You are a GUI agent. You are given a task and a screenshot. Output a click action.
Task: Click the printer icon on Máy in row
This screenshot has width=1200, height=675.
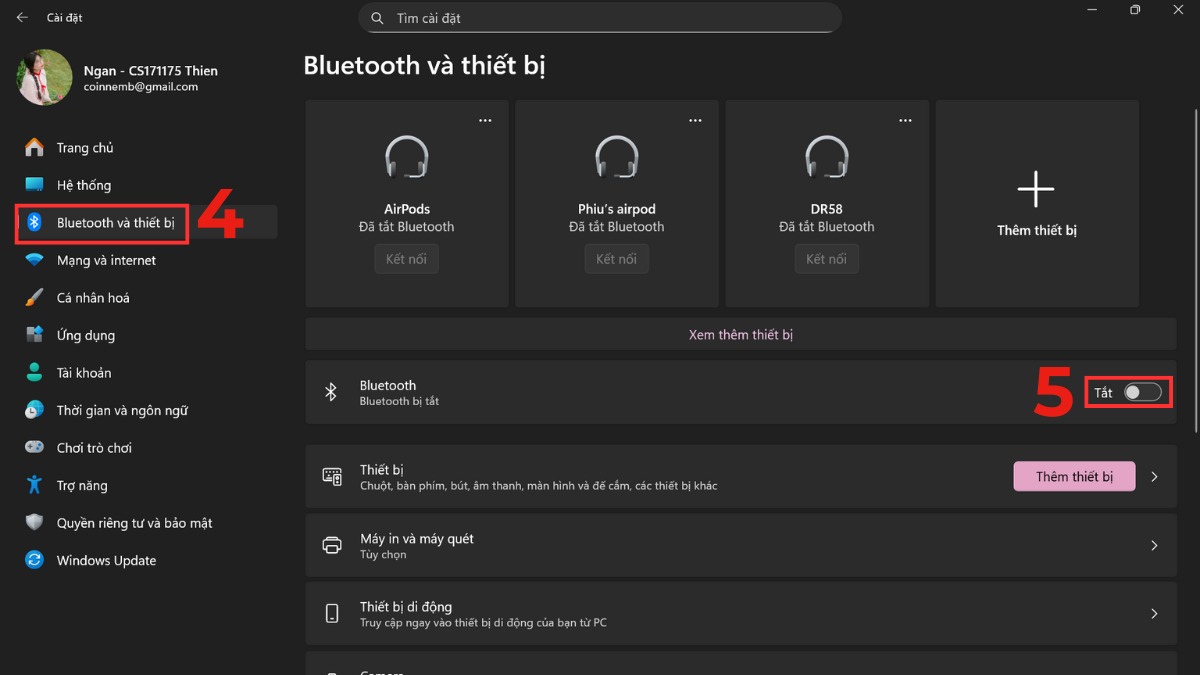click(331, 544)
